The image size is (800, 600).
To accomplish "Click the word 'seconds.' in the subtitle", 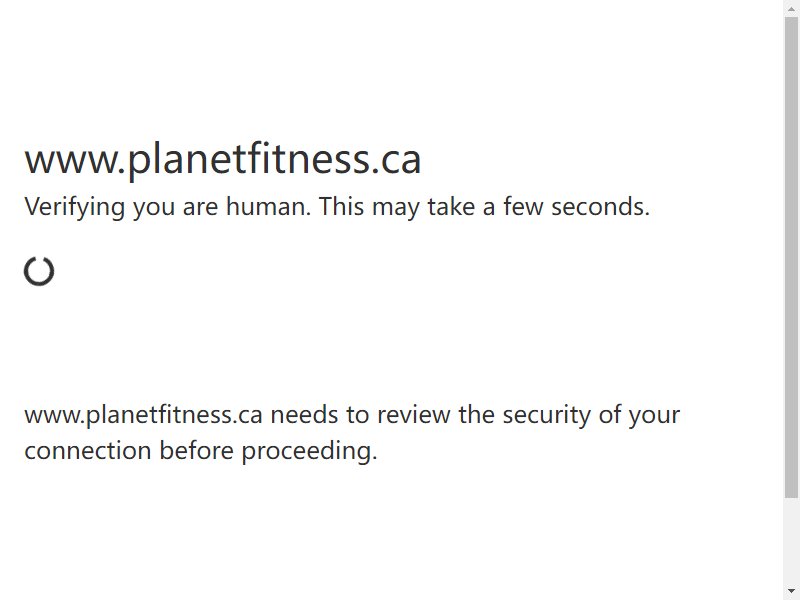I will pos(601,207).
